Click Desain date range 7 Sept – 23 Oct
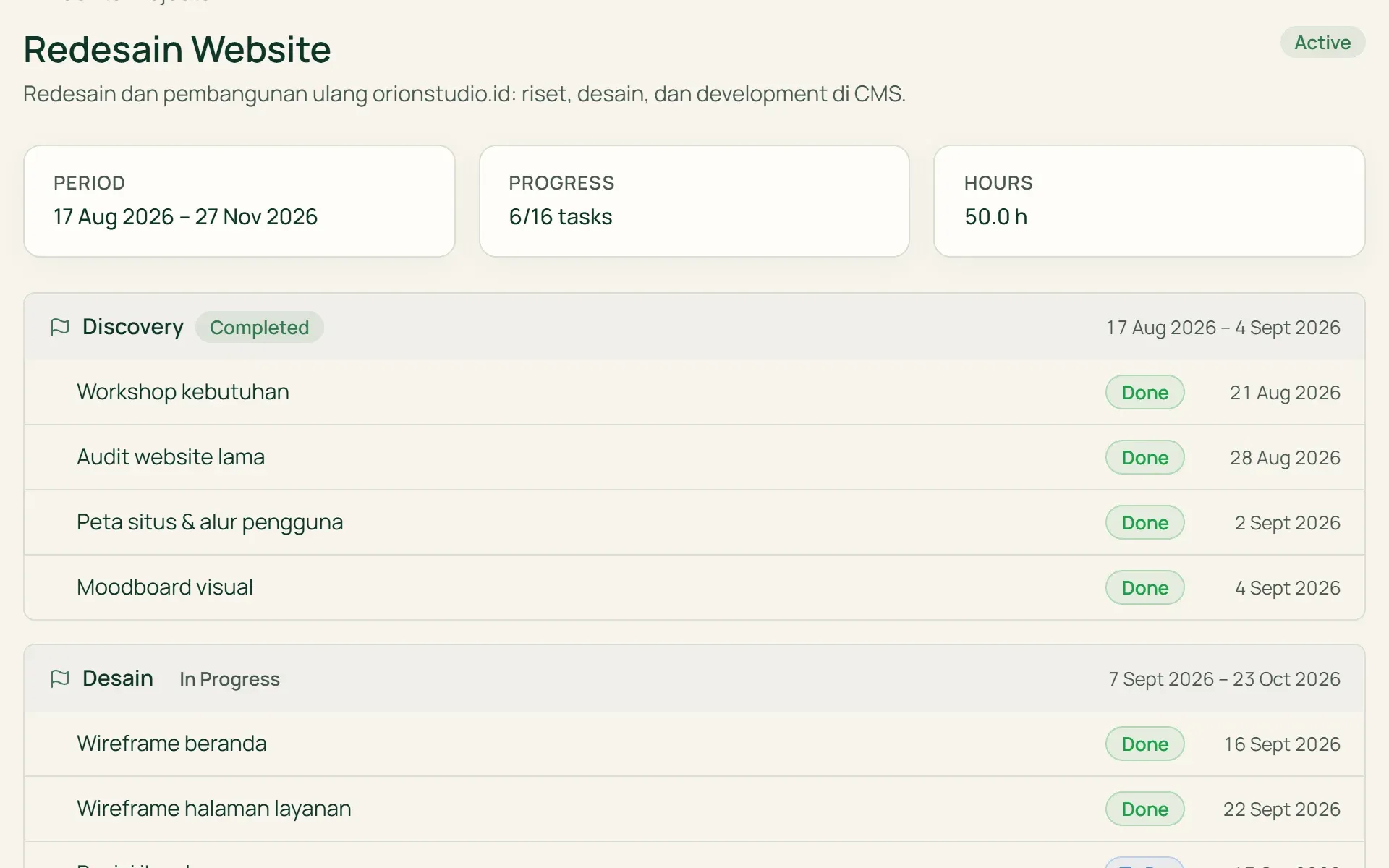 [1224, 679]
